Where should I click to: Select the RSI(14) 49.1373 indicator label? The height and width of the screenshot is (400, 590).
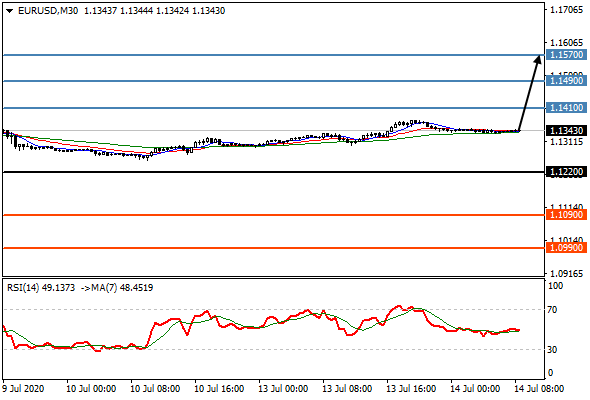[41, 288]
